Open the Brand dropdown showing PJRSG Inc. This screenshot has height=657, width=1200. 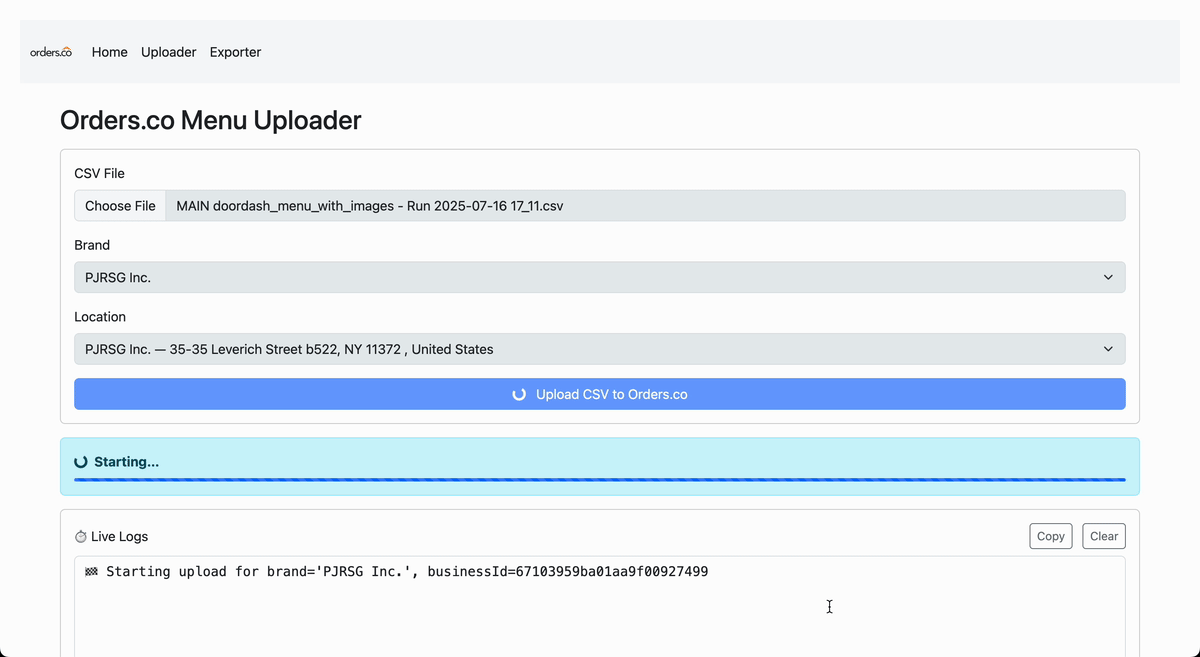point(599,277)
